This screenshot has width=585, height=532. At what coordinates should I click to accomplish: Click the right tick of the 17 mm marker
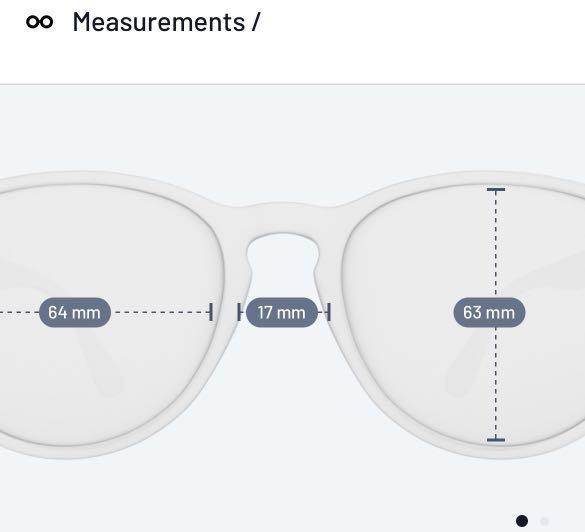(x=329, y=312)
